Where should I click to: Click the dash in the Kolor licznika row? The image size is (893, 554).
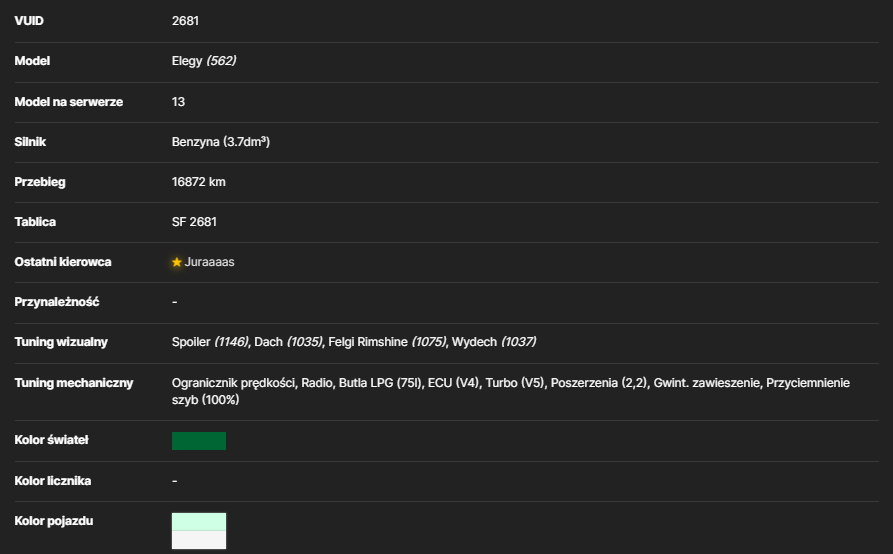click(175, 481)
